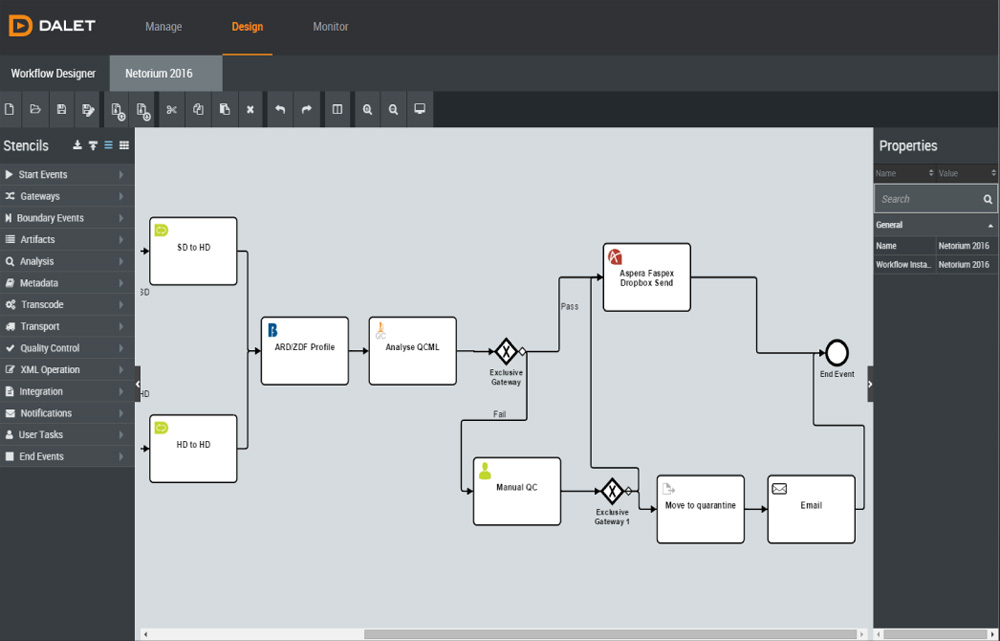
Task: Click the export file icon with down arrow
Action: [x=143, y=110]
